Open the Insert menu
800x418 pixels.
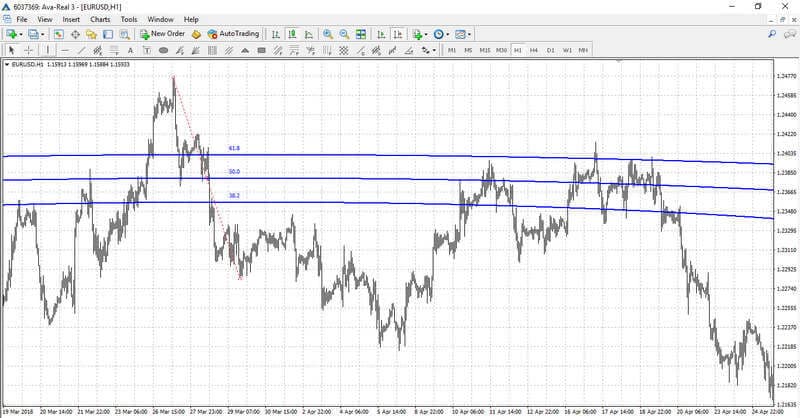71,19
